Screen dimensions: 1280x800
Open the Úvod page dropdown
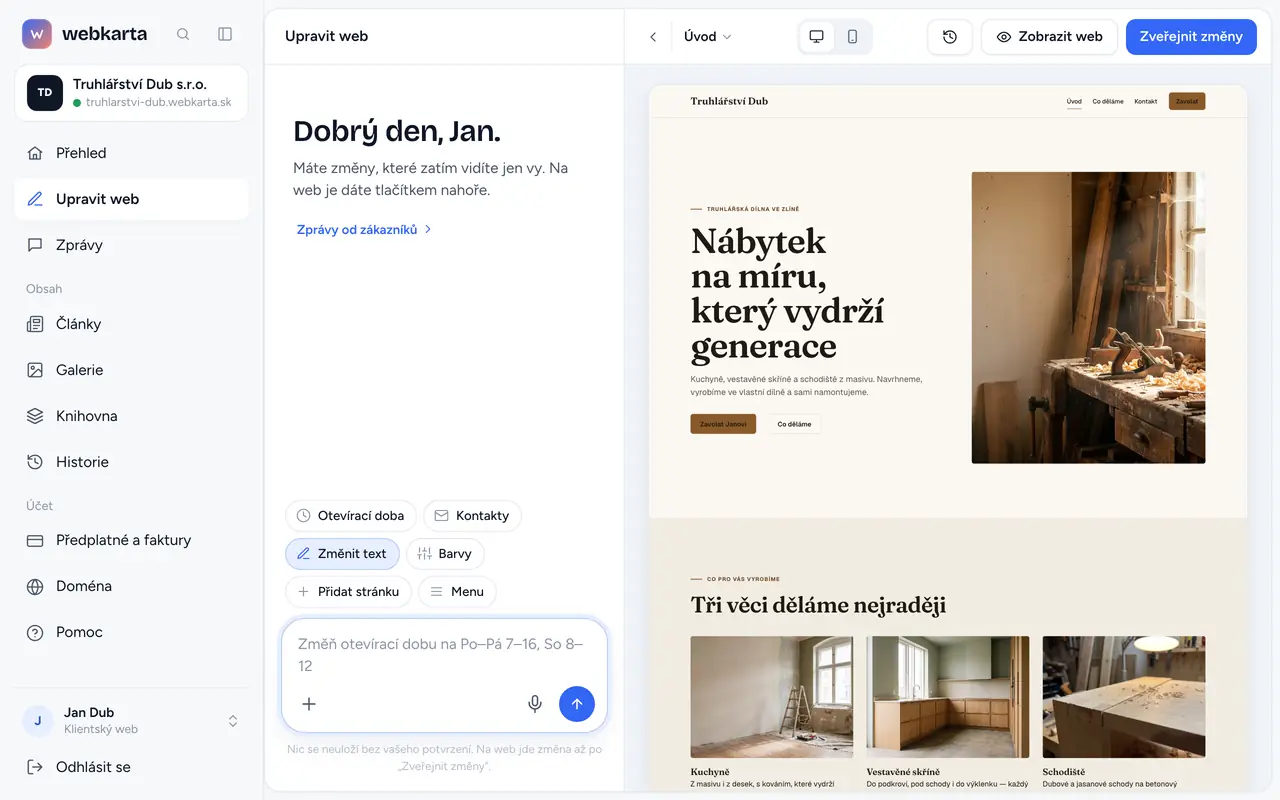point(708,37)
